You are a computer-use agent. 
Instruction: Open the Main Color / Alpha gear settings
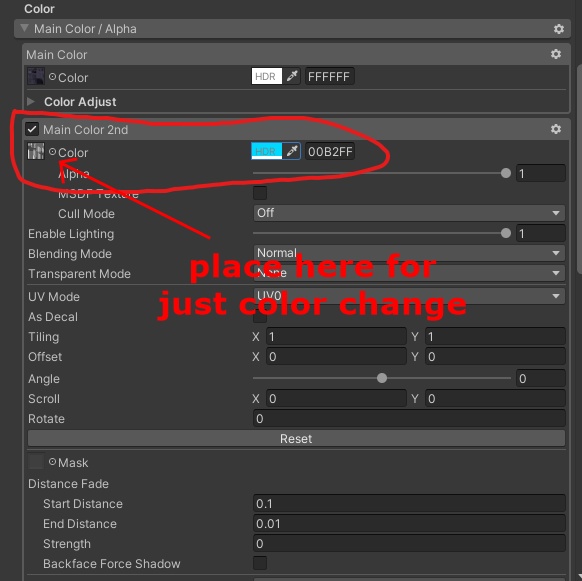tap(559, 29)
